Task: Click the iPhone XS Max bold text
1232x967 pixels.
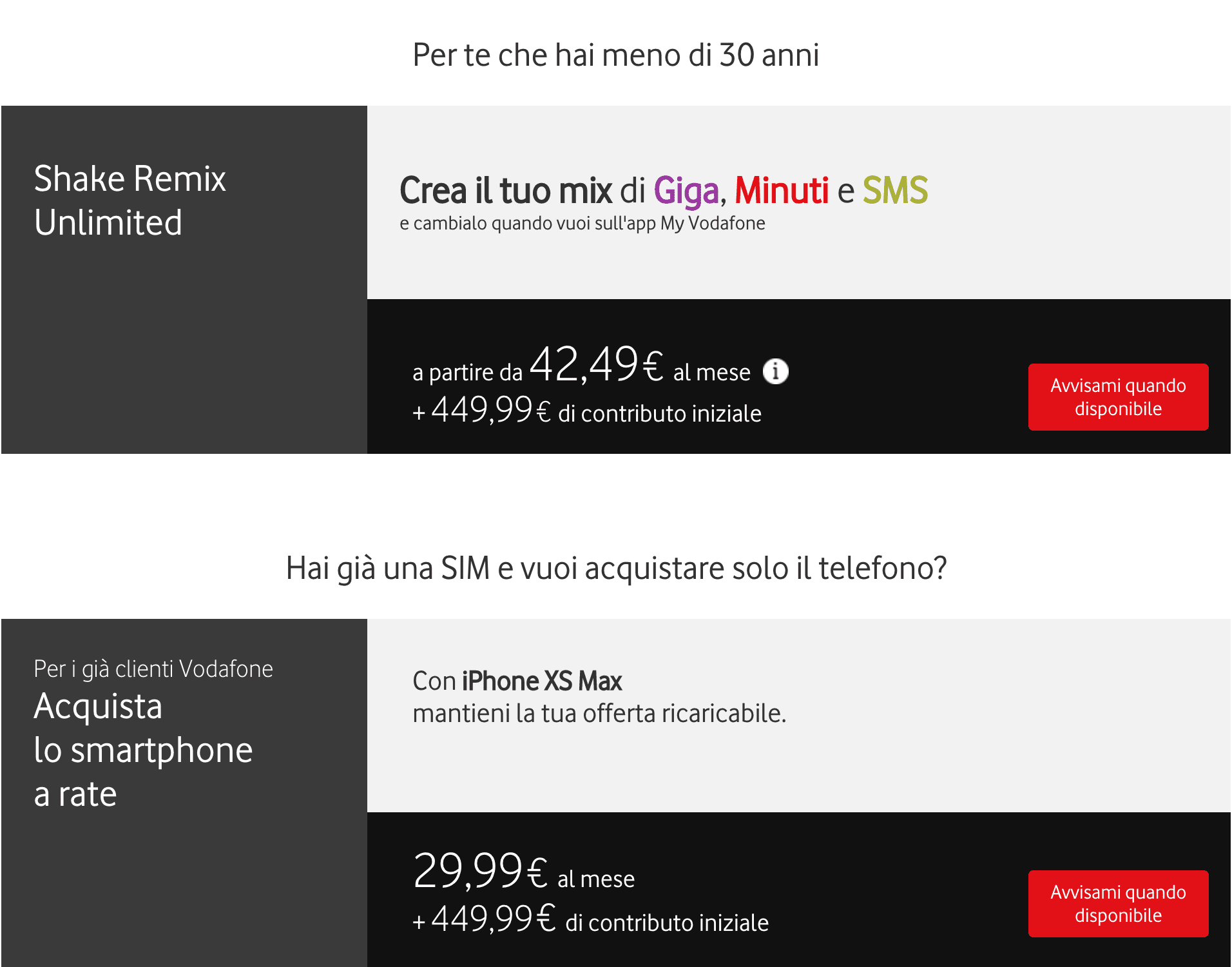Action: [542, 681]
